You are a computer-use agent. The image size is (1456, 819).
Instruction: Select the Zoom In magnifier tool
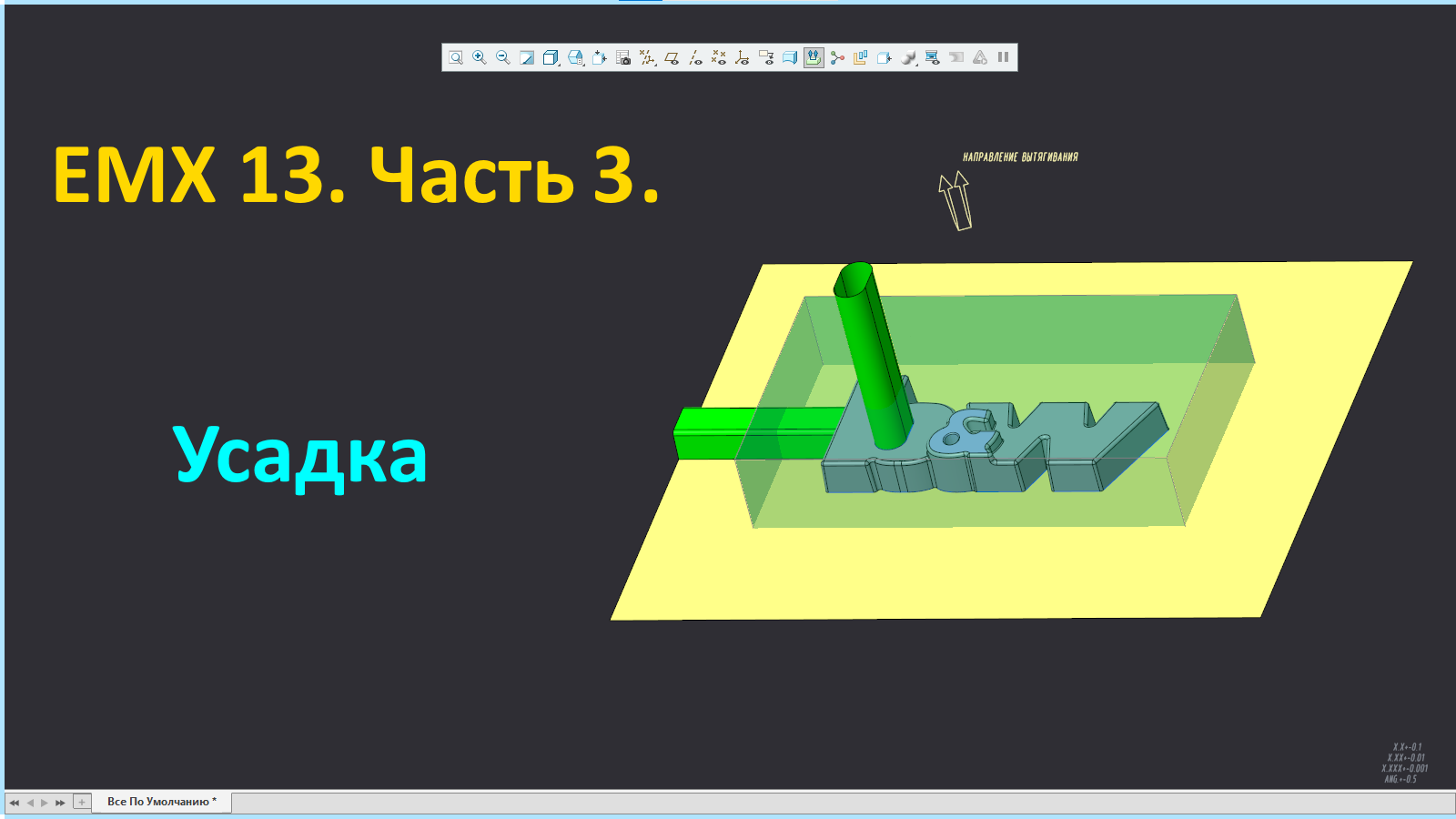[x=479, y=56]
